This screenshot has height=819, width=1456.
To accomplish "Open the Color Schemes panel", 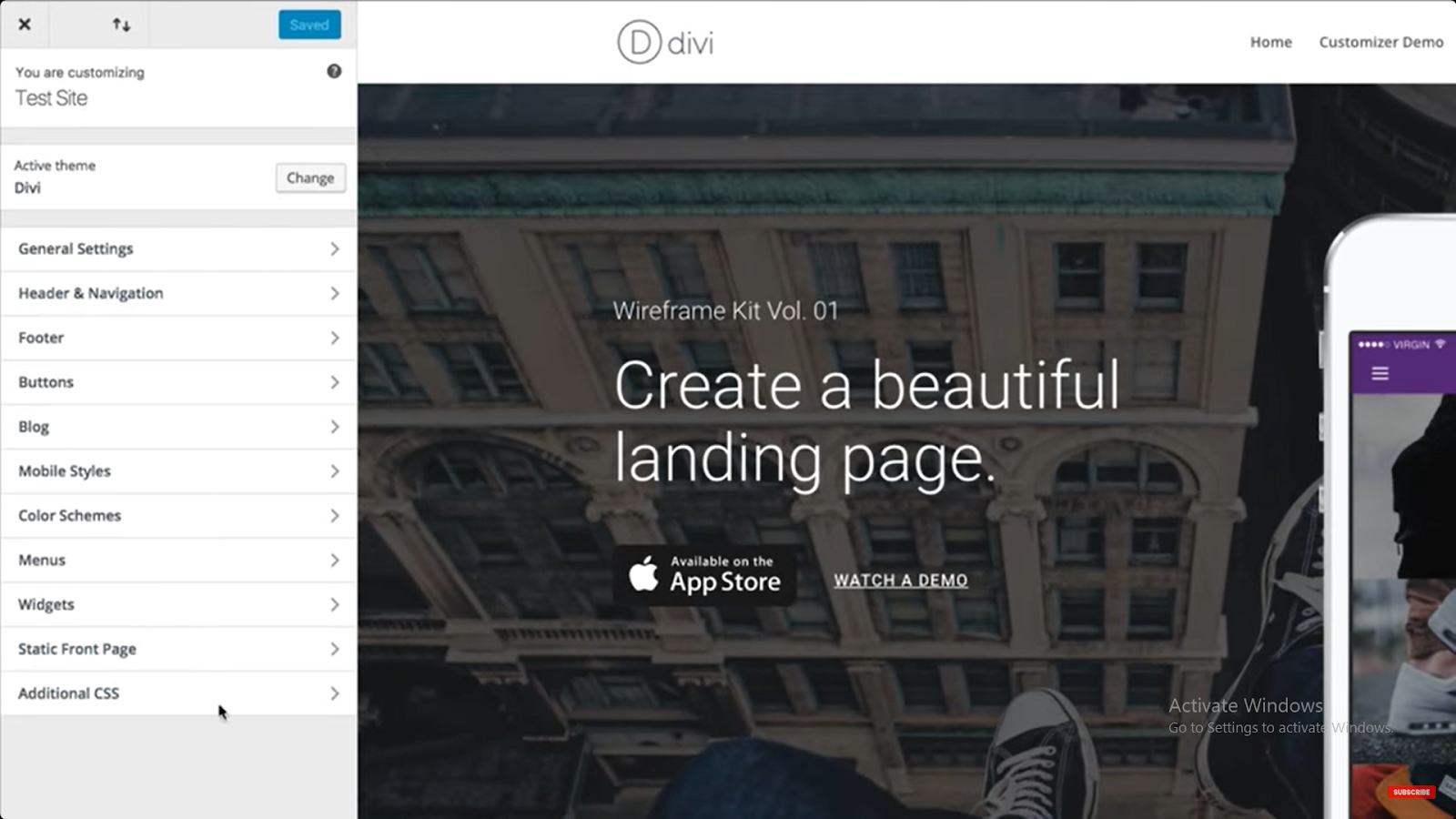I will 178,515.
